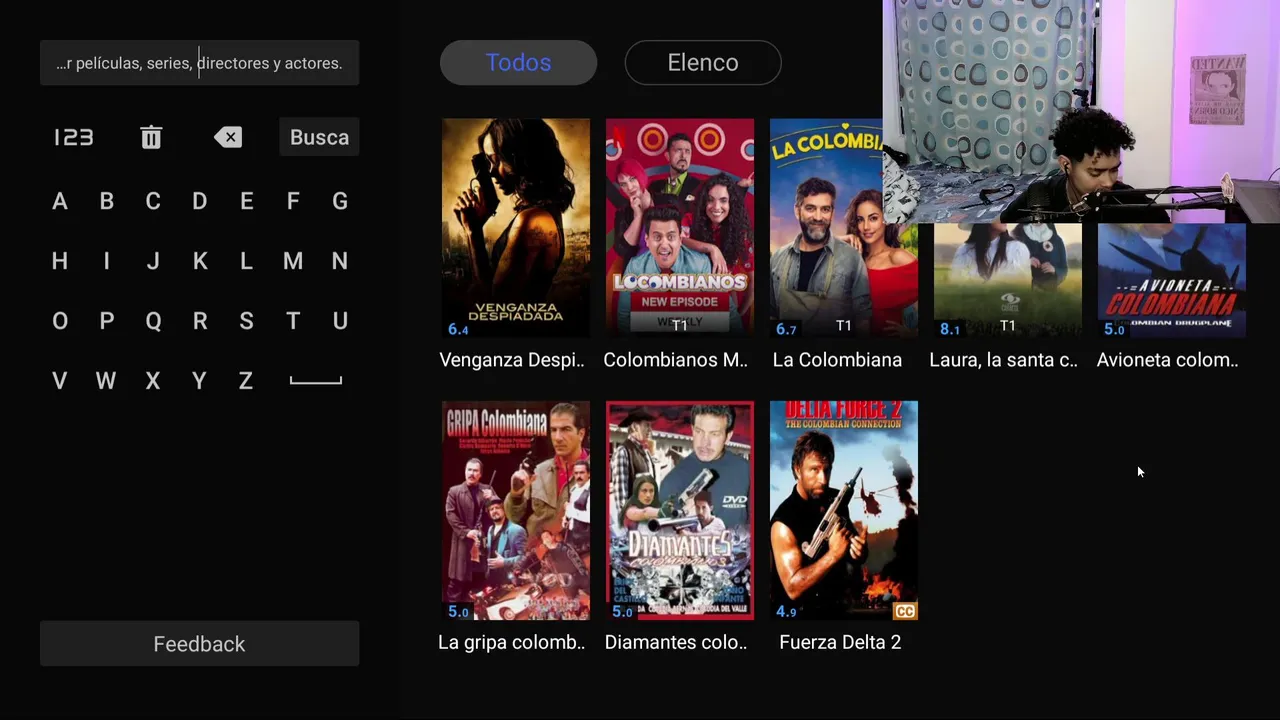
Task: Switch to the Elenco tab
Action: click(703, 62)
